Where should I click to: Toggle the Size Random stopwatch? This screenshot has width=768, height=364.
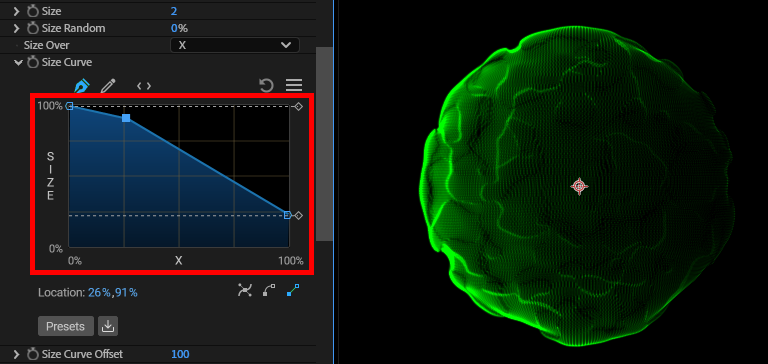(x=33, y=28)
